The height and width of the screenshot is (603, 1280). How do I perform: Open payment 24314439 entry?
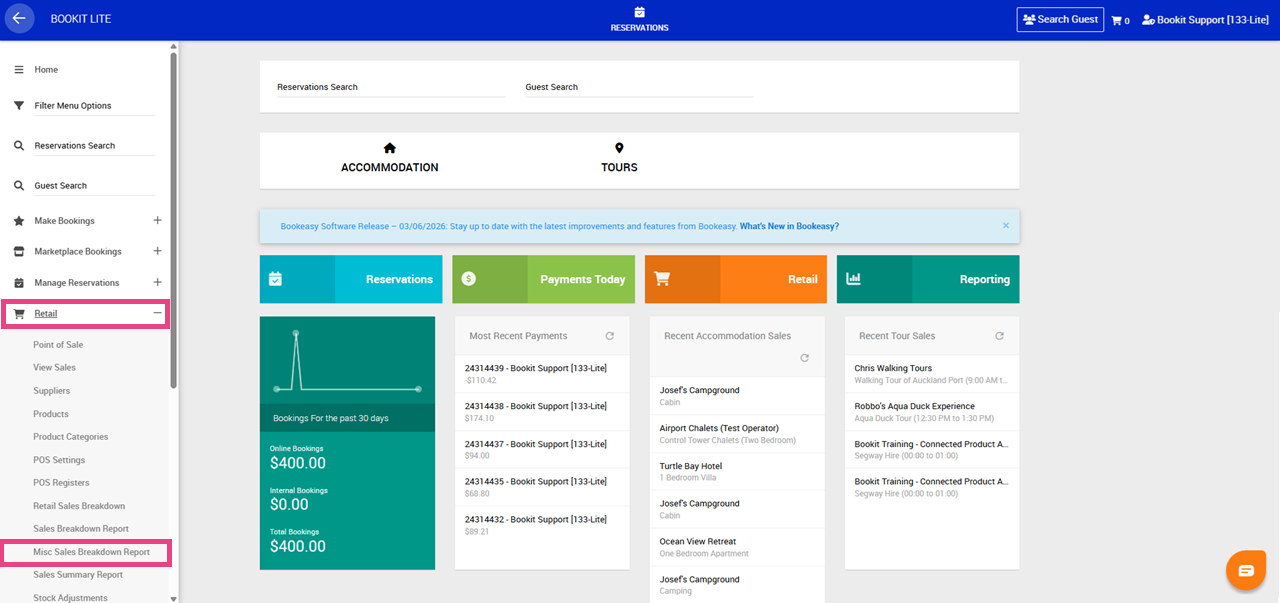[542, 374]
